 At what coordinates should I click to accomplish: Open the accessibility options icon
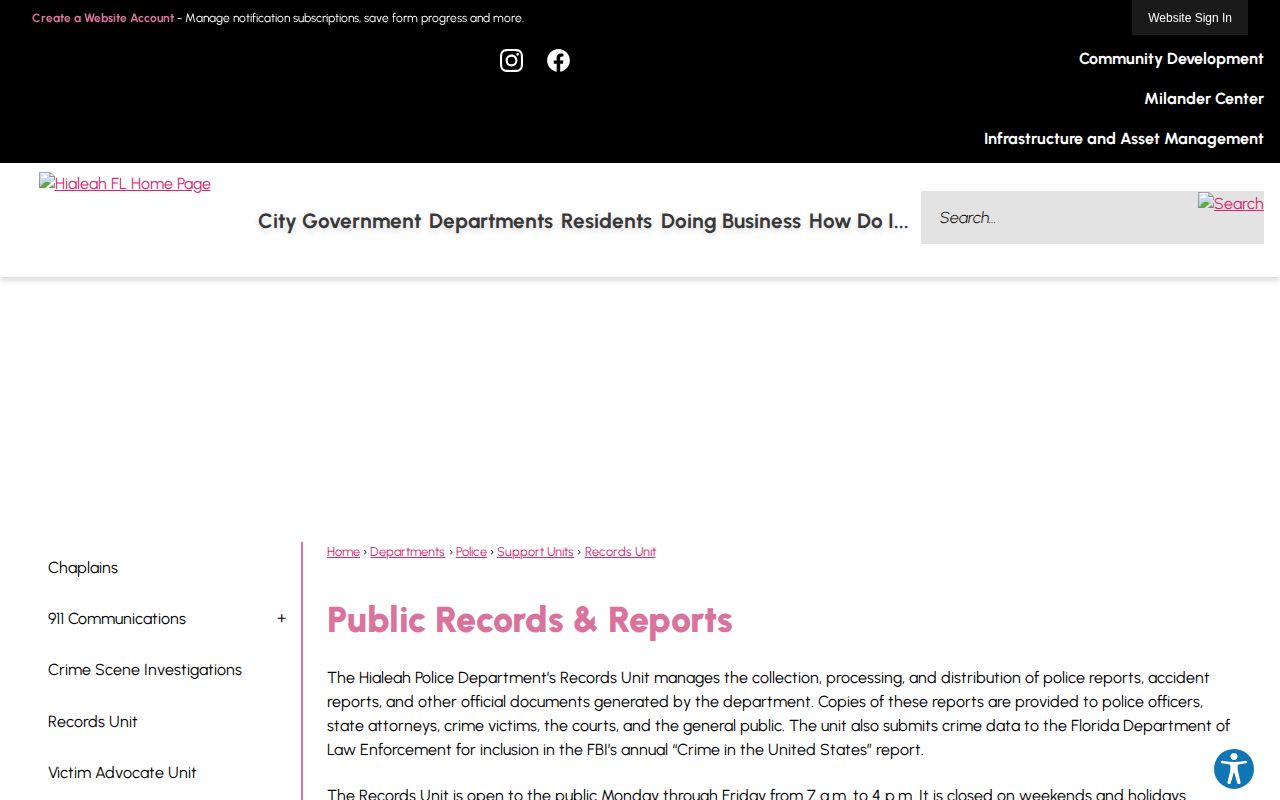[1234, 769]
